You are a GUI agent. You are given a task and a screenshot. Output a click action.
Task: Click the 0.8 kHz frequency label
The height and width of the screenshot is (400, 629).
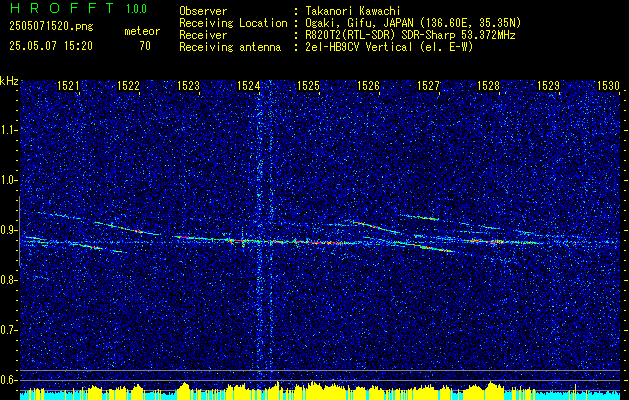8,280
